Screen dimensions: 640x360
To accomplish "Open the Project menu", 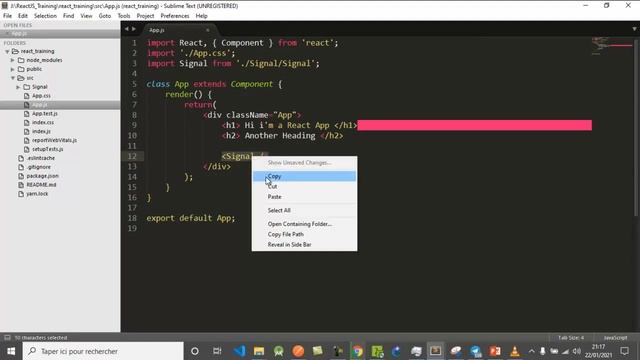I will (145, 16).
